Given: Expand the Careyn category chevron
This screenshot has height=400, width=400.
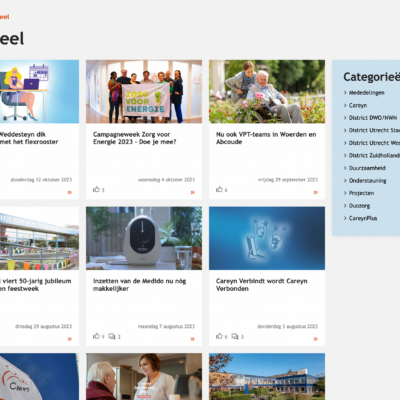Looking at the screenshot, I should (x=345, y=105).
